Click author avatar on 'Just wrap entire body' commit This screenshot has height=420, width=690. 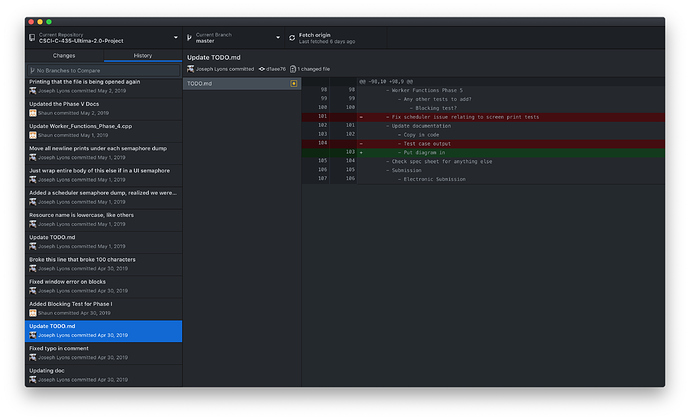pyautogui.click(x=33, y=180)
